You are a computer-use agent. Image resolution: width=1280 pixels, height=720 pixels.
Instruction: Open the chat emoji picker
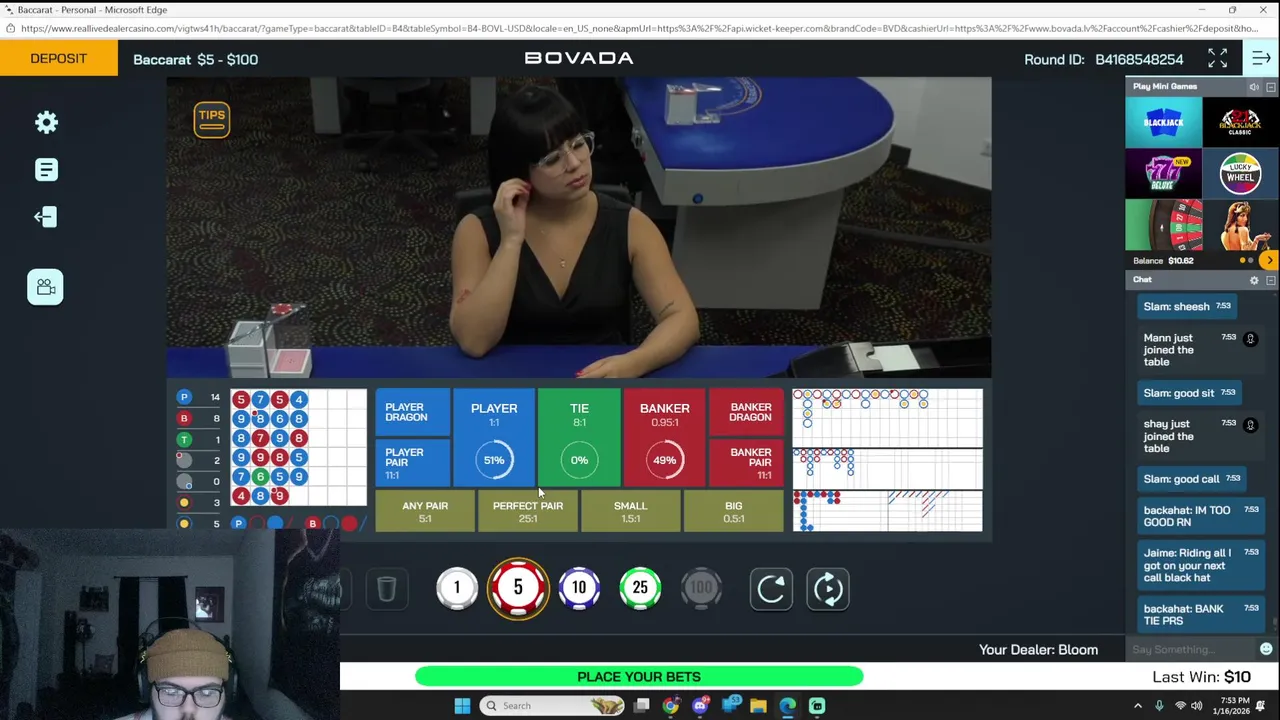(1266, 650)
